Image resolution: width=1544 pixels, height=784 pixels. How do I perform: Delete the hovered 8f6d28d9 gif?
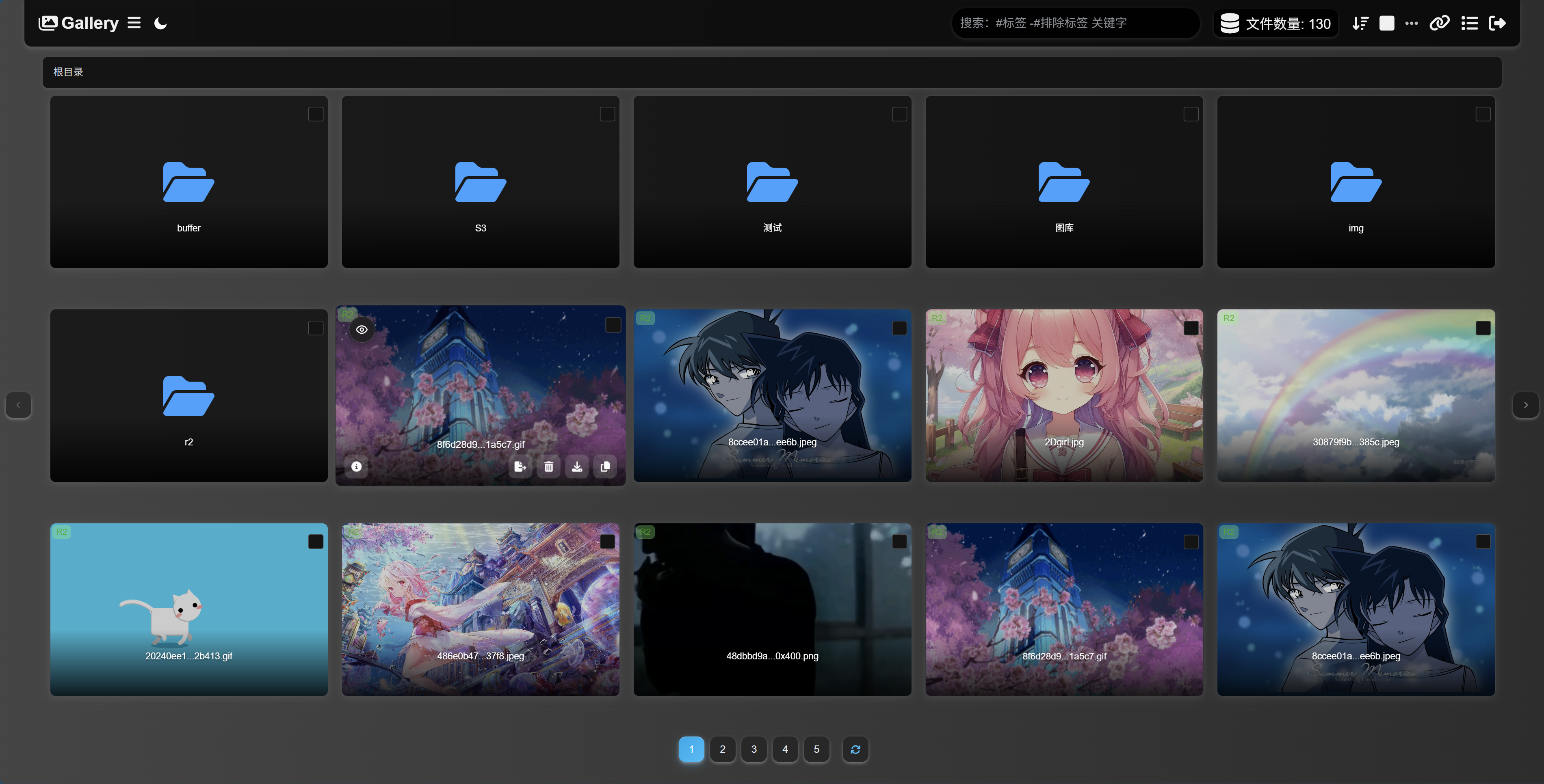(548, 467)
